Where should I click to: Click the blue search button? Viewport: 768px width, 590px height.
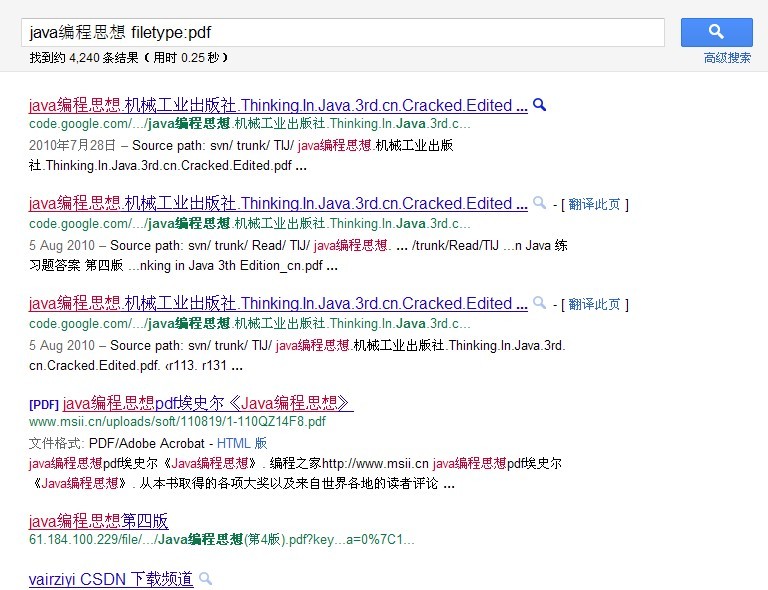tap(717, 32)
